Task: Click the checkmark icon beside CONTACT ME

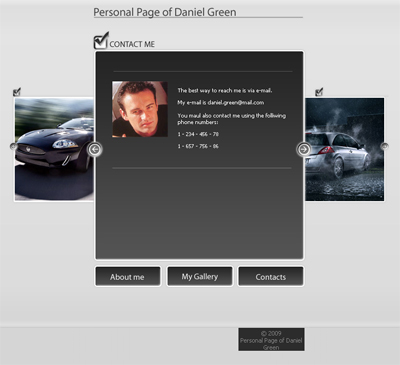Action: 101,40
